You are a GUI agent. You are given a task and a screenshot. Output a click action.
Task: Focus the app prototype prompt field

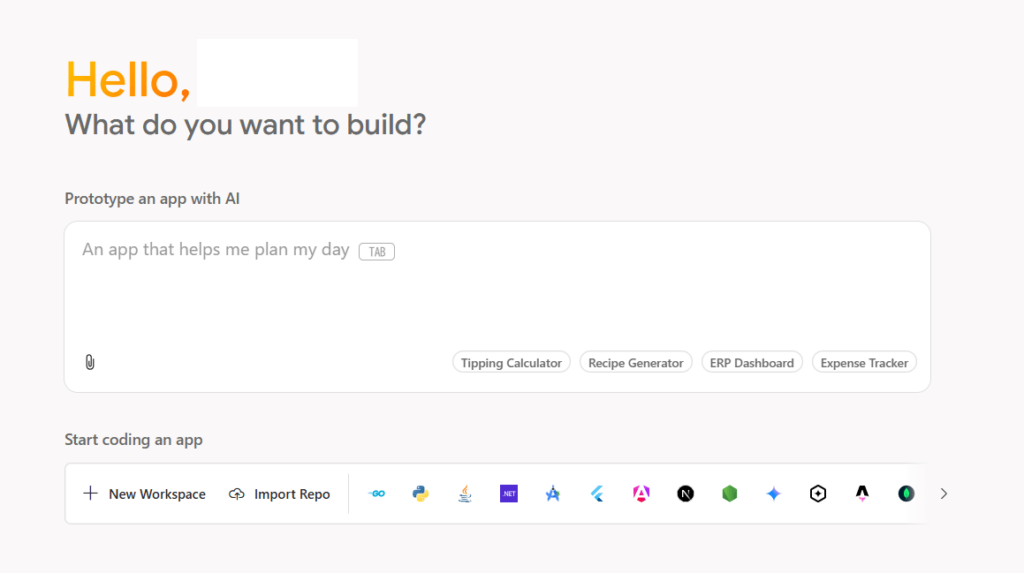point(497,287)
